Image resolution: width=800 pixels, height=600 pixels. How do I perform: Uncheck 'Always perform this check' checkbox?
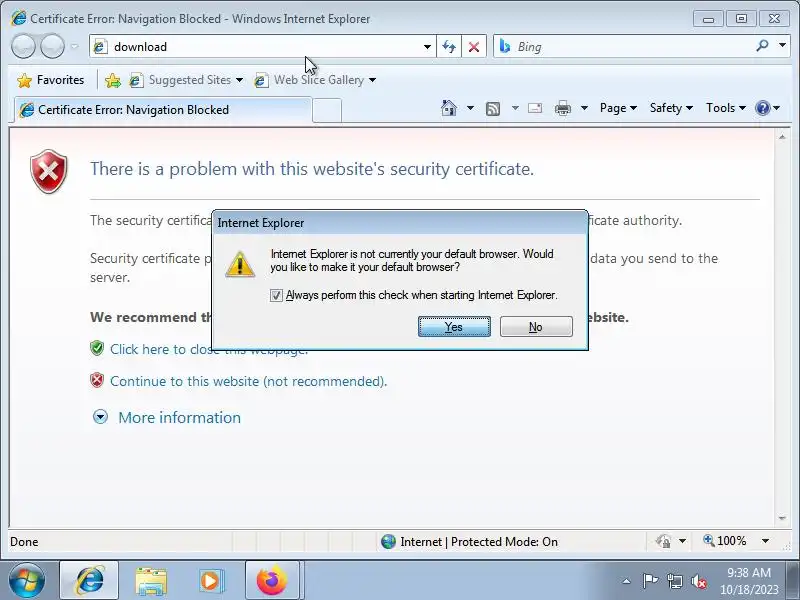276,295
